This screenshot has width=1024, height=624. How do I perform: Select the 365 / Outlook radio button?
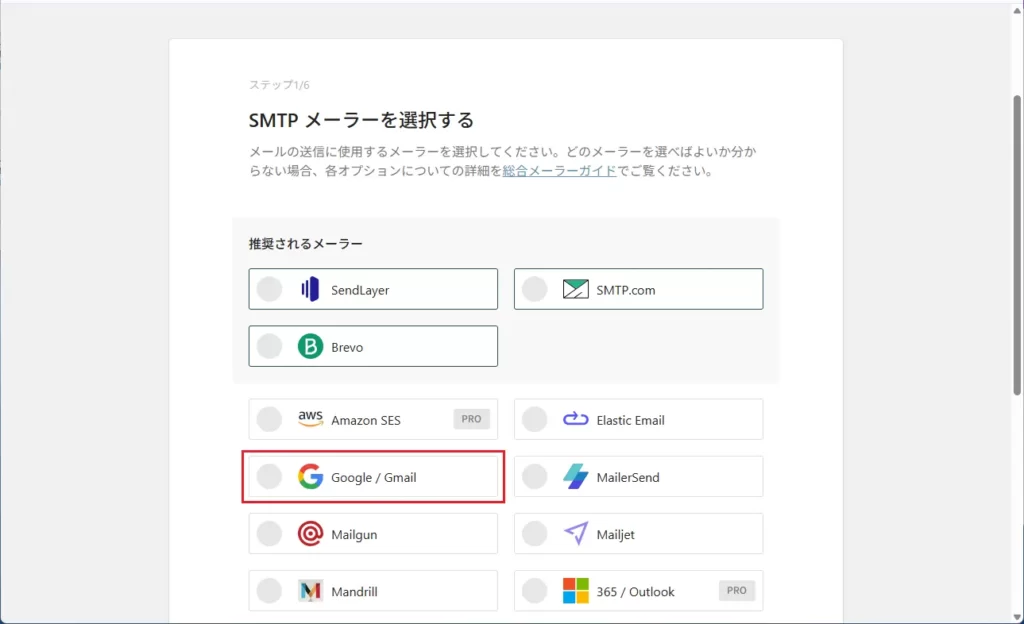point(534,591)
